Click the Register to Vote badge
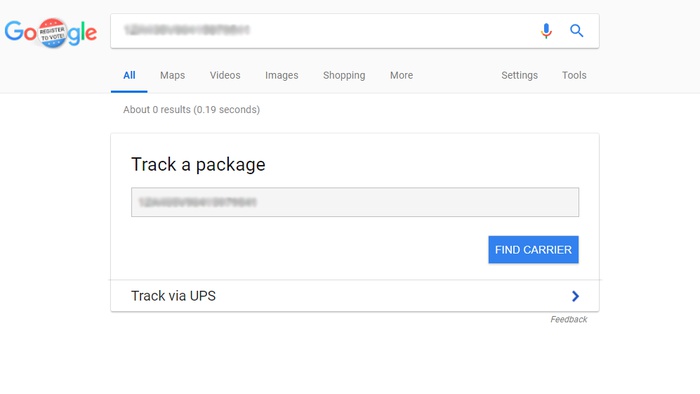 52,33
